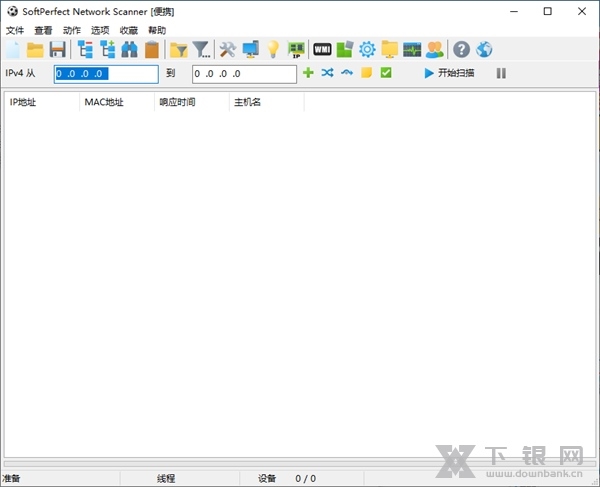Viewport: 600px width, 487px height.
Task: Click the MAC地址 column header
Action: click(x=102, y=102)
